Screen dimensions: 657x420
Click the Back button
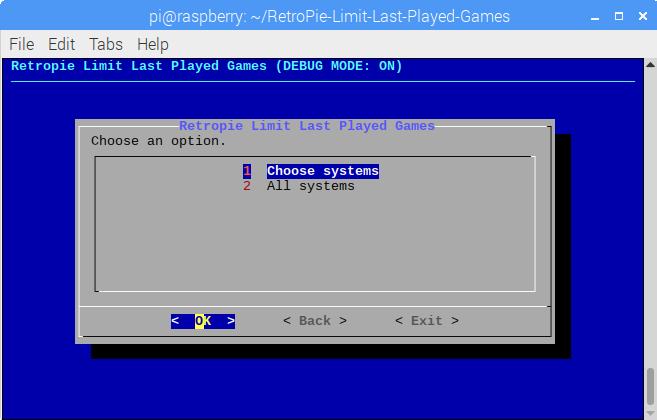[x=315, y=321]
